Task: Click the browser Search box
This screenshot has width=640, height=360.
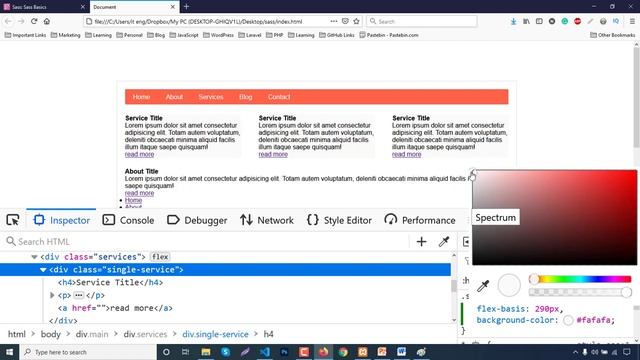Action: 422,21
